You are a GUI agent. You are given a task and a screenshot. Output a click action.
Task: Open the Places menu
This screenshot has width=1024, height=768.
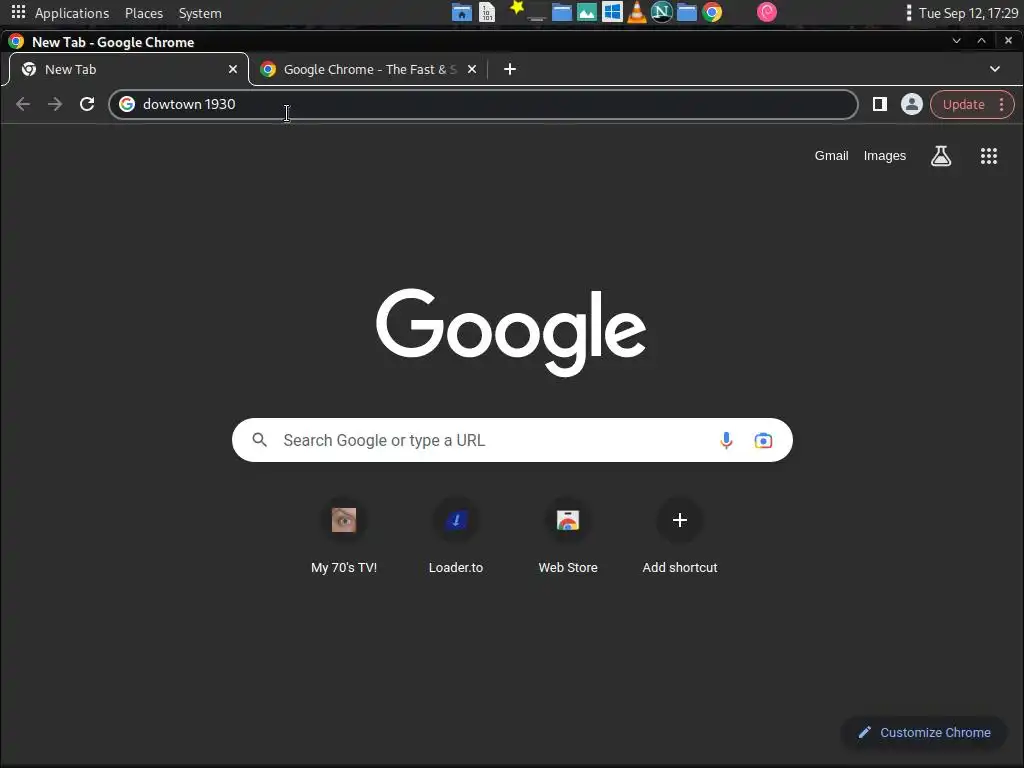(144, 13)
